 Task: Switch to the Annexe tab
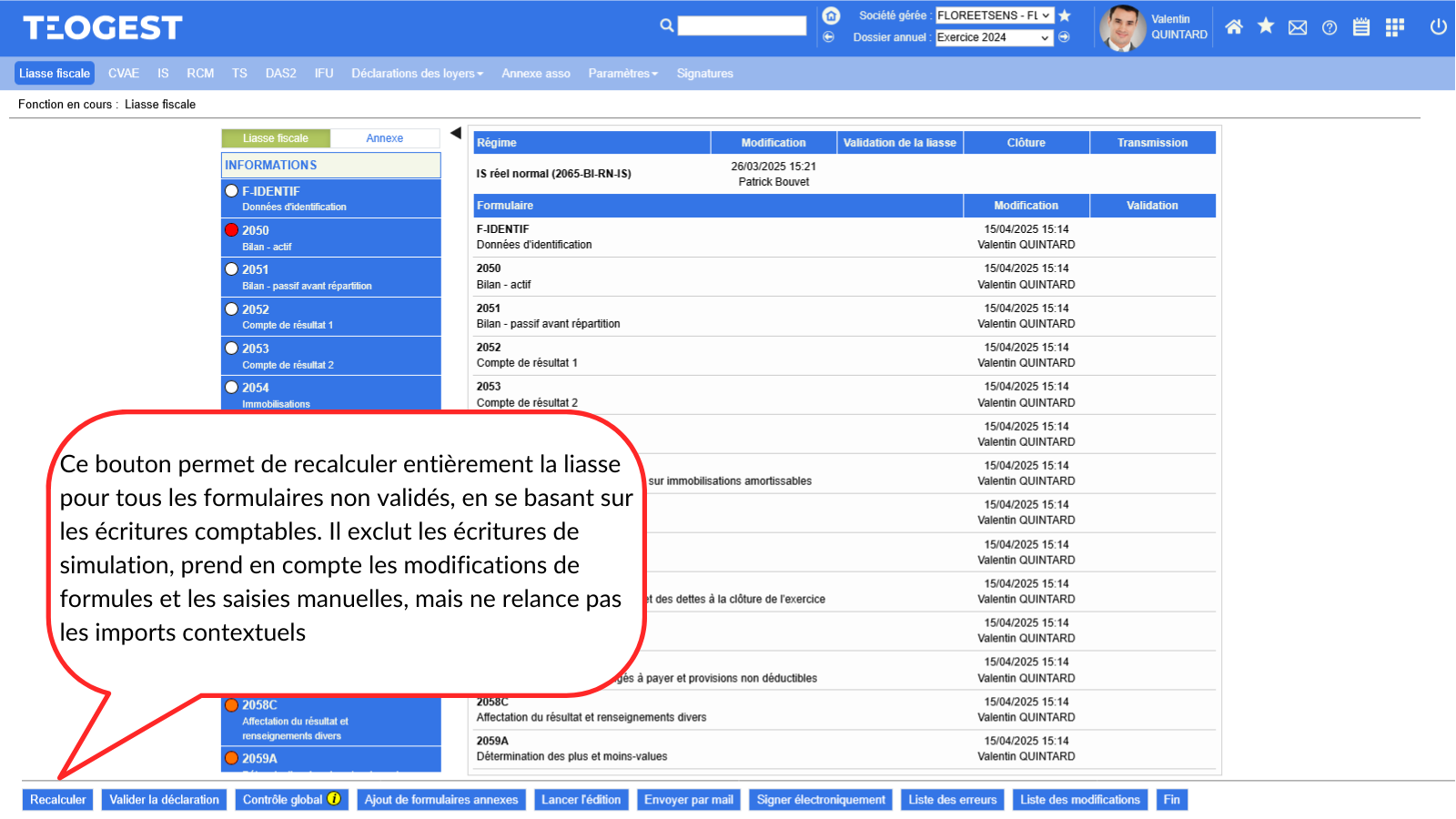tap(384, 138)
